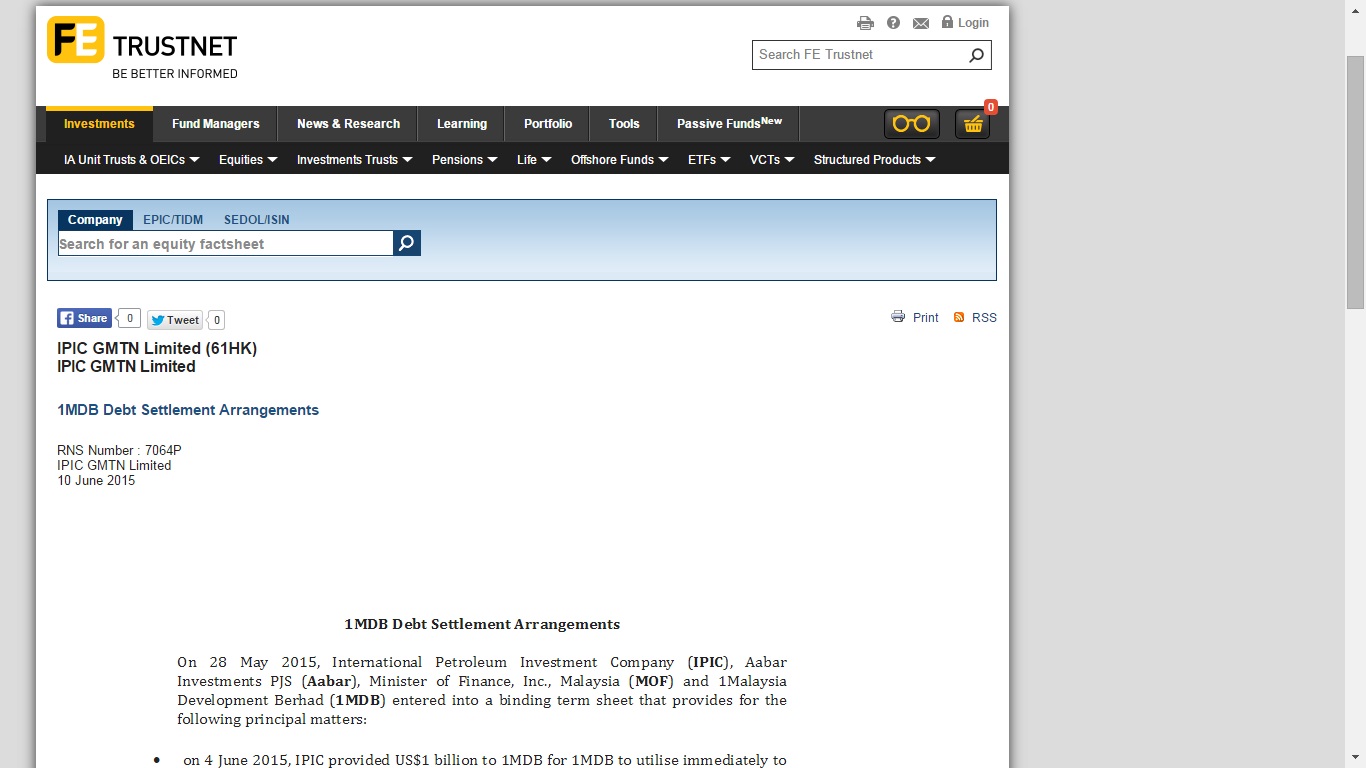
Task: Expand IA Unit Trusts & OEICs dropdown
Action: [132, 160]
